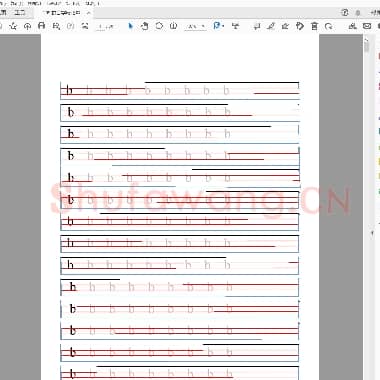Add a sticky note comment
This screenshot has width=380, height=380.
click(257, 26)
